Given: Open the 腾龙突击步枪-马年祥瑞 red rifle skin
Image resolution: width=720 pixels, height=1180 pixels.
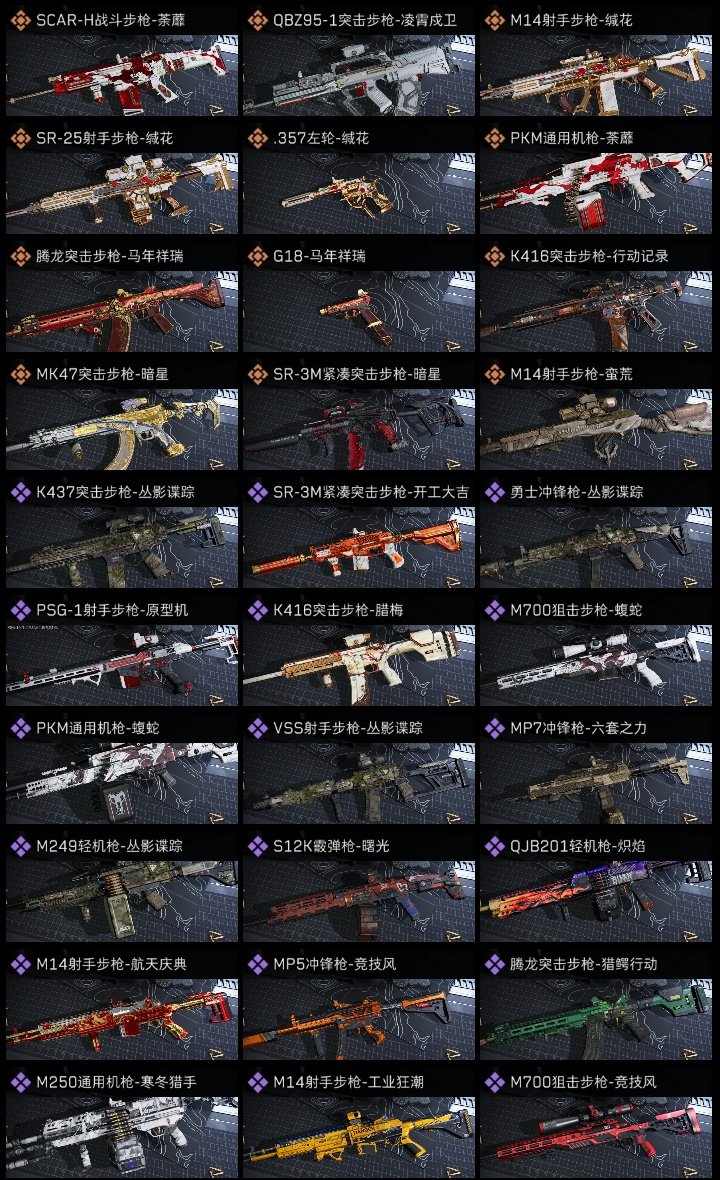Looking at the screenshot, I should [122, 312].
